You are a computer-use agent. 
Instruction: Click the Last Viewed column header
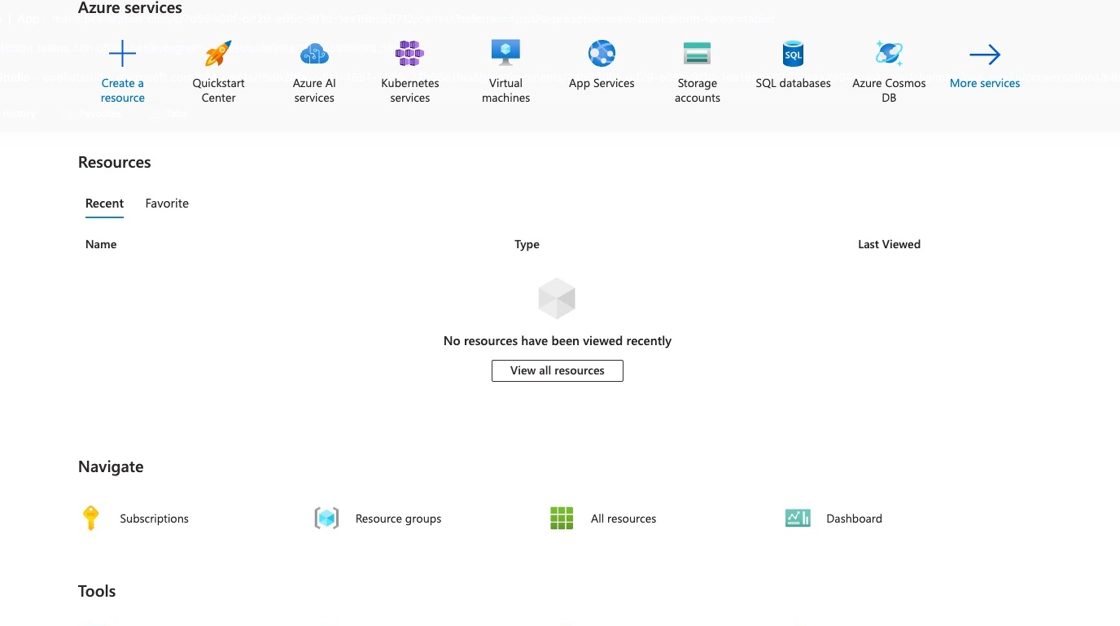(888, 244)
